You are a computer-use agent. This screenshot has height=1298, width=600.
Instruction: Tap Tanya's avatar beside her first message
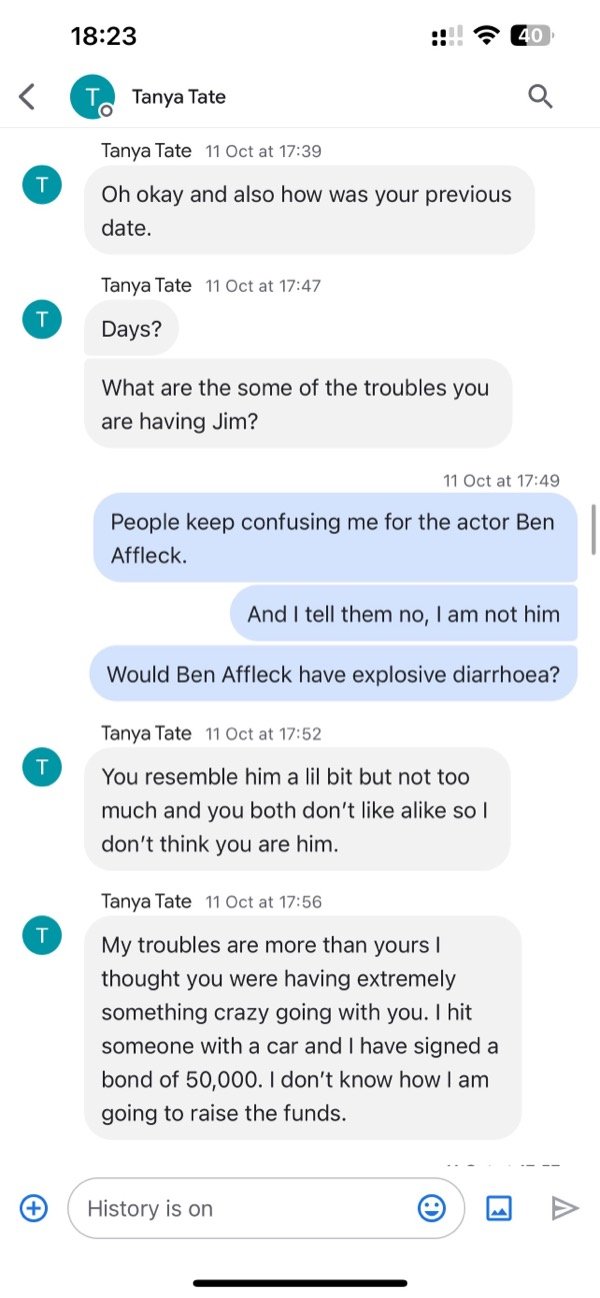[42, 185]
